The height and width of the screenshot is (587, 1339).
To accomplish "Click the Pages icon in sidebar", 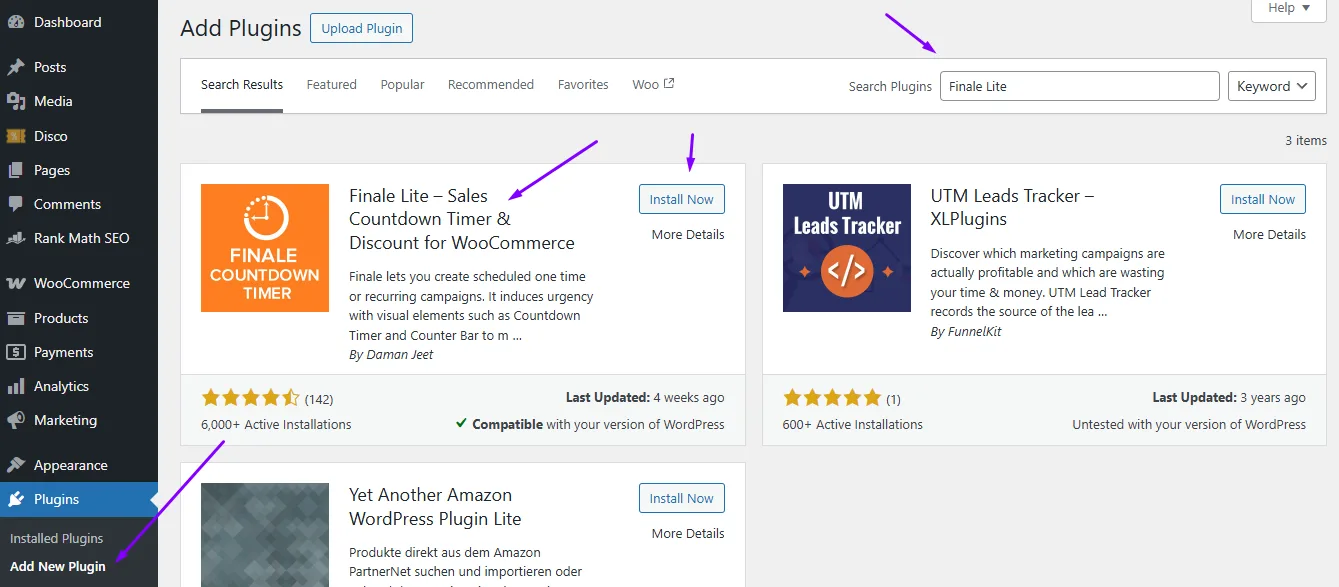I will click(16, 170).
